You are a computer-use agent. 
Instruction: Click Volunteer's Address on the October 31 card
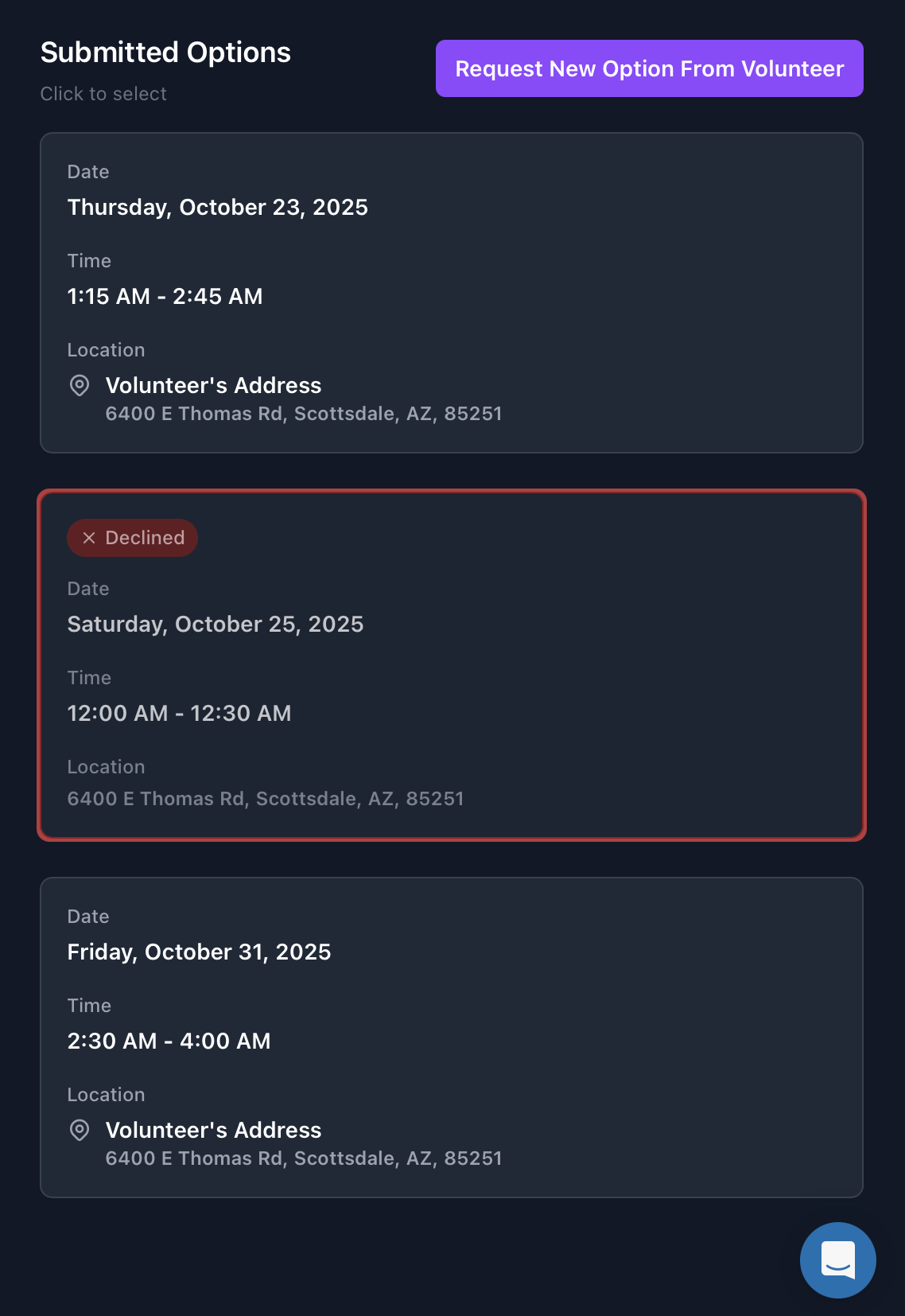[213, 1130]
